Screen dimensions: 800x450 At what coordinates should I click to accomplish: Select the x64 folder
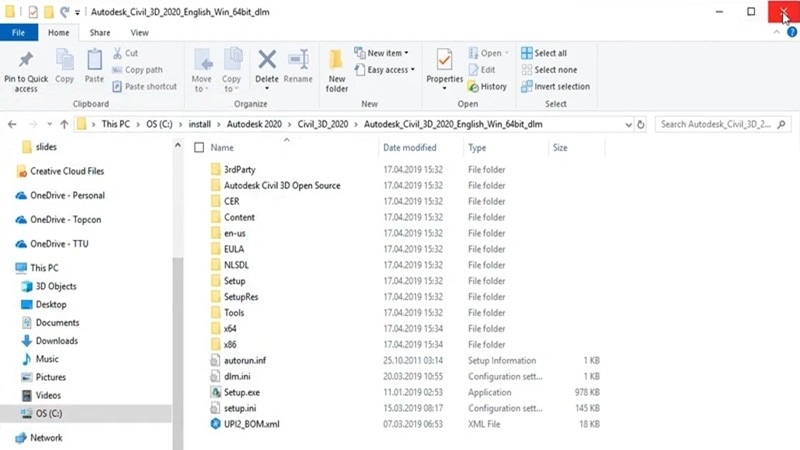pos(223,329)
